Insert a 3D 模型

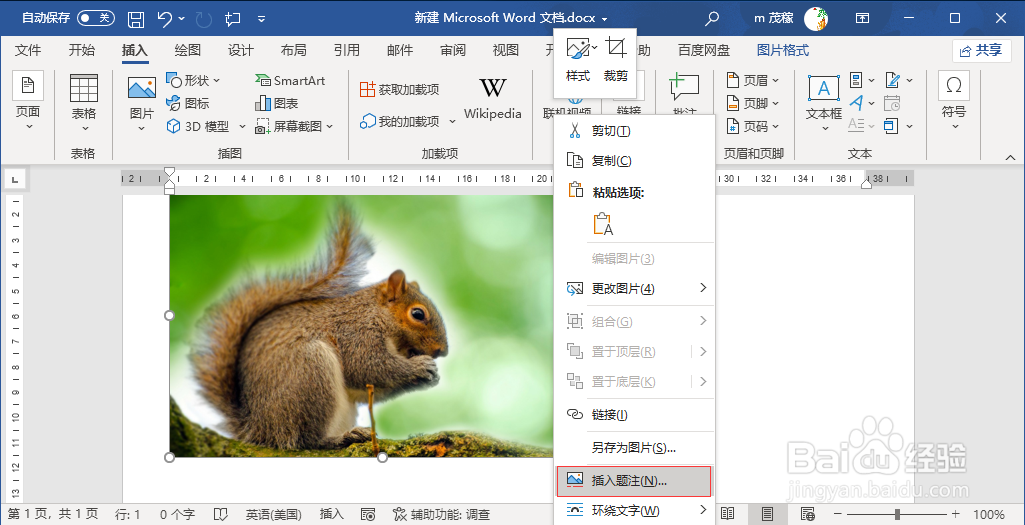point(206,126)
